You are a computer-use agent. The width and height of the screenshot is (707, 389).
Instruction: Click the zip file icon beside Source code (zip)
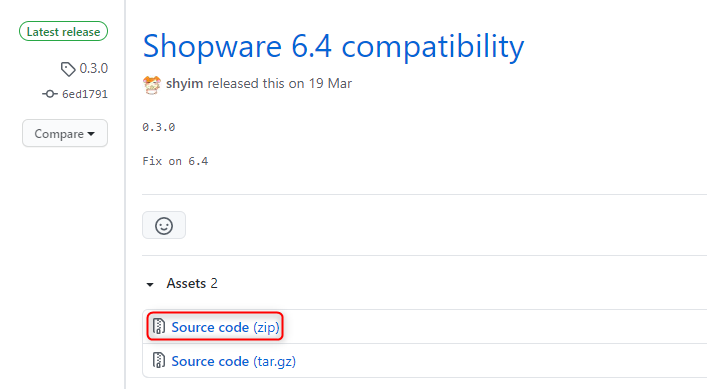159,326
